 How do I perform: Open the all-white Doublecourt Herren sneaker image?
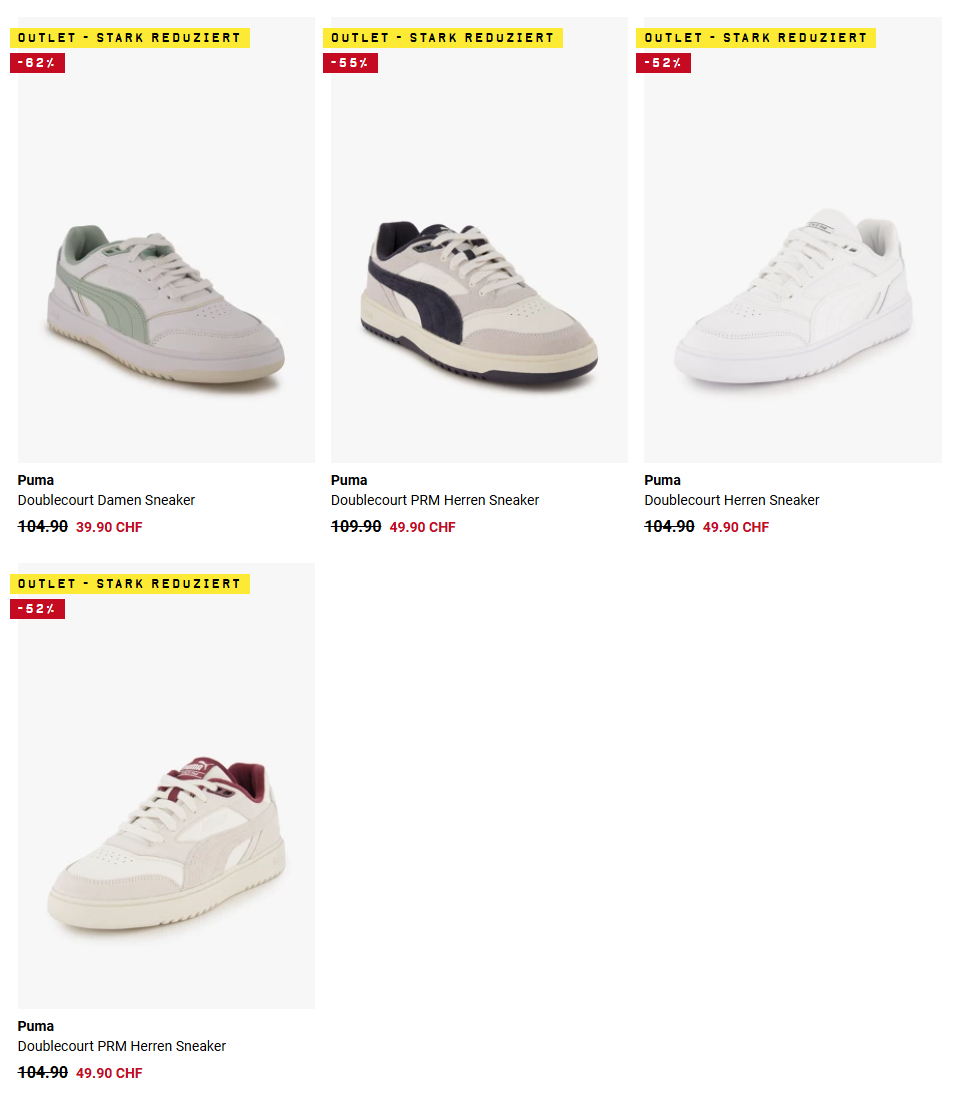tap(793, 240)
